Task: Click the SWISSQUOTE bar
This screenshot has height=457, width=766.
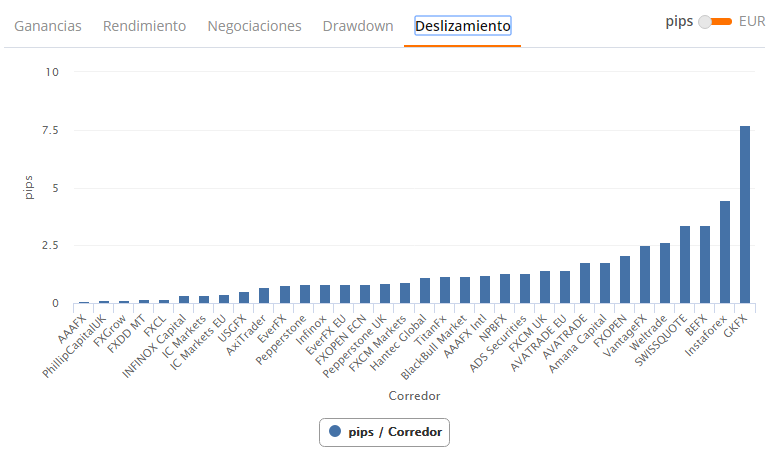Action: 685,264
